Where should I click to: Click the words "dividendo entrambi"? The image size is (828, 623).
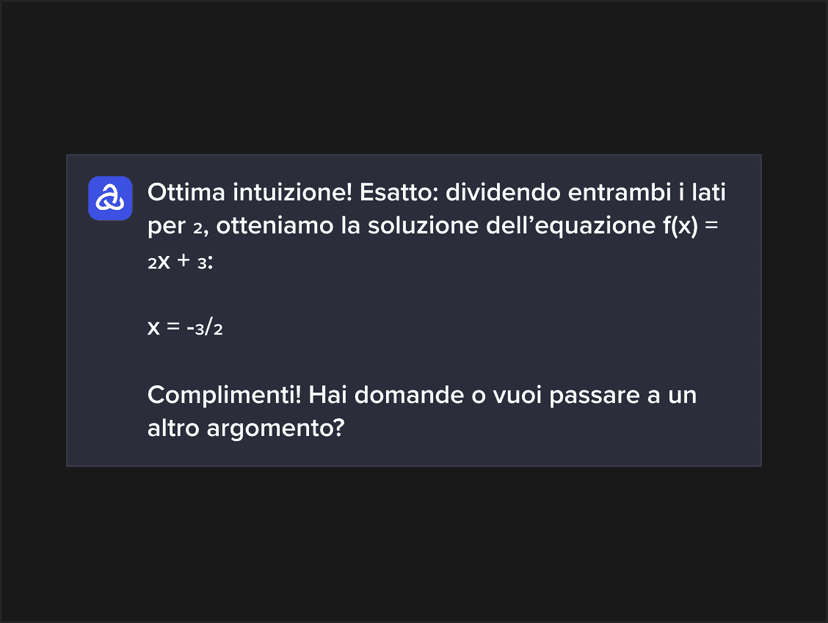click(x=558, y=192)
